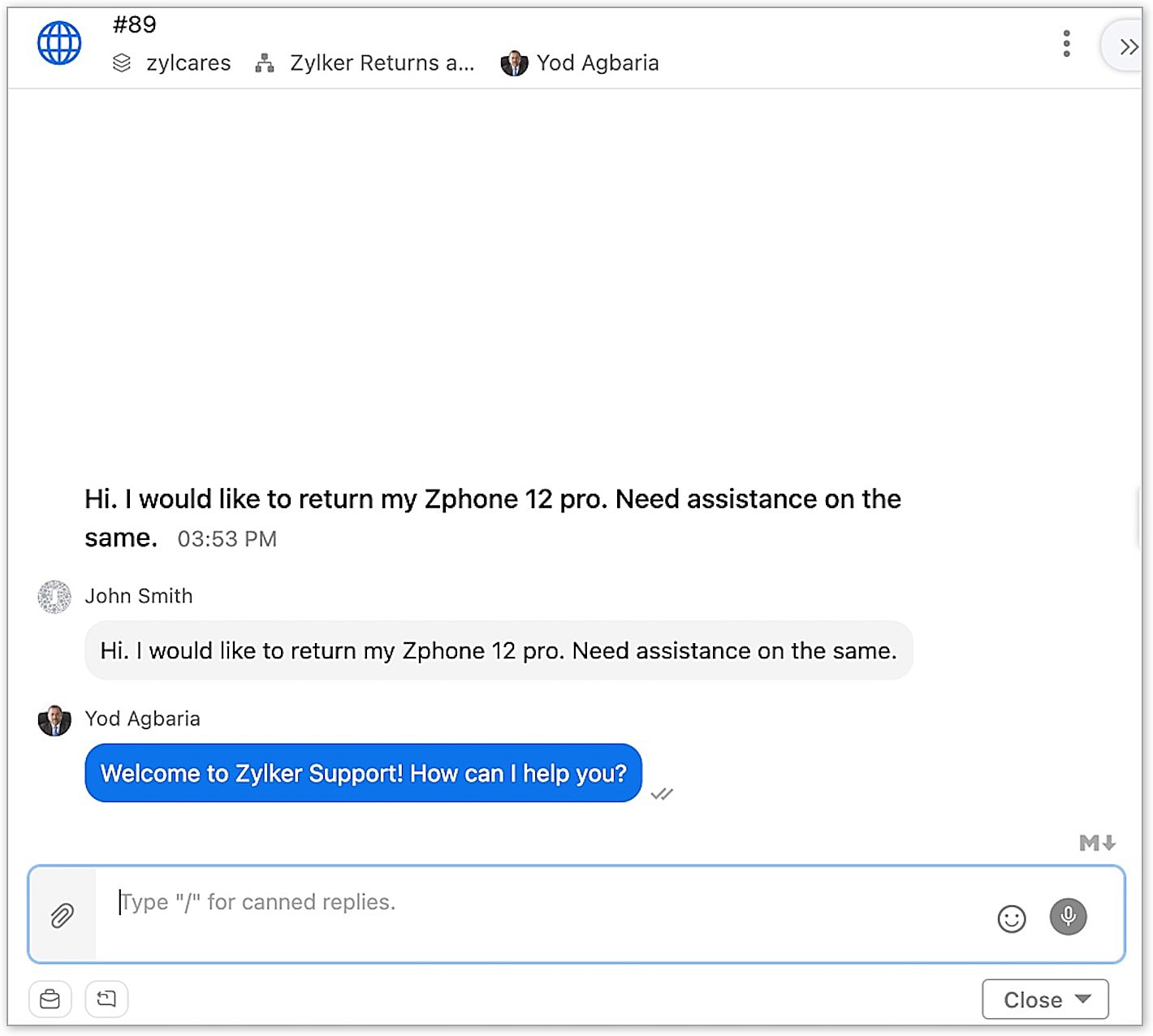Click the zylcares layers icon
The width and height of the screenshot is (1153, 1036).
[122, 63]
